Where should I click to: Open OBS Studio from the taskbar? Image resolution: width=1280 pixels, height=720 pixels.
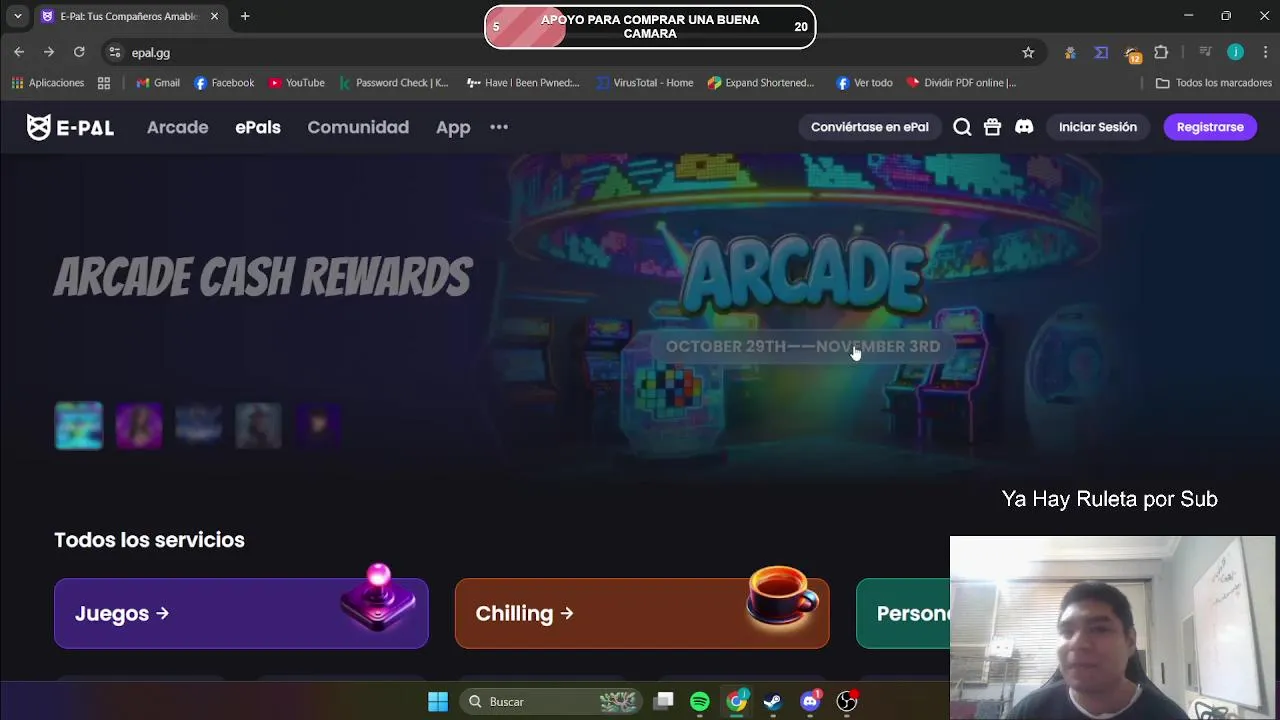click(x=847, y=702)
